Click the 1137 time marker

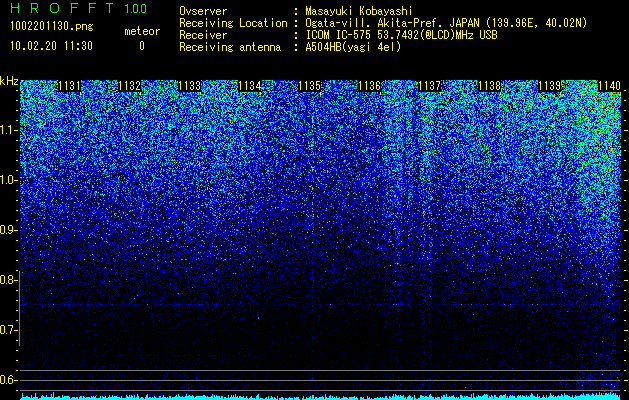429,86
